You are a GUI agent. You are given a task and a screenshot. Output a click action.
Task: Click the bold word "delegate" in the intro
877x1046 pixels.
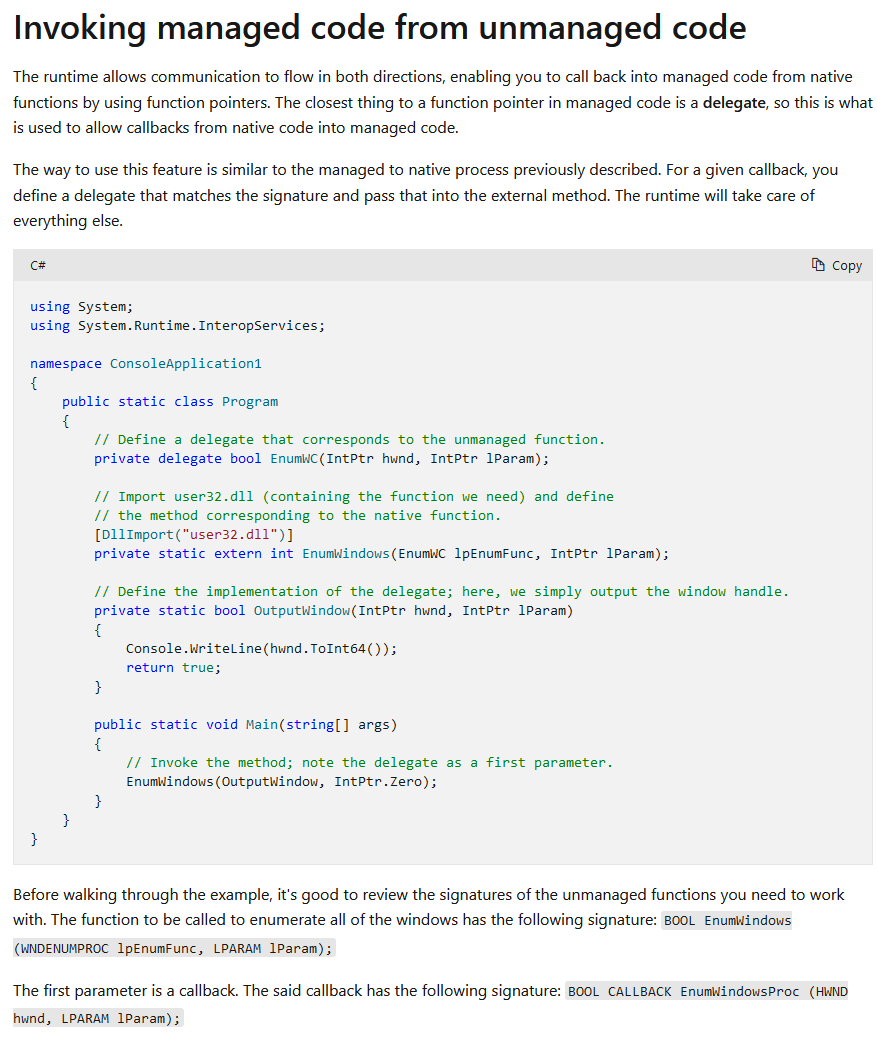pyautogui.click(x=733, y=102)
